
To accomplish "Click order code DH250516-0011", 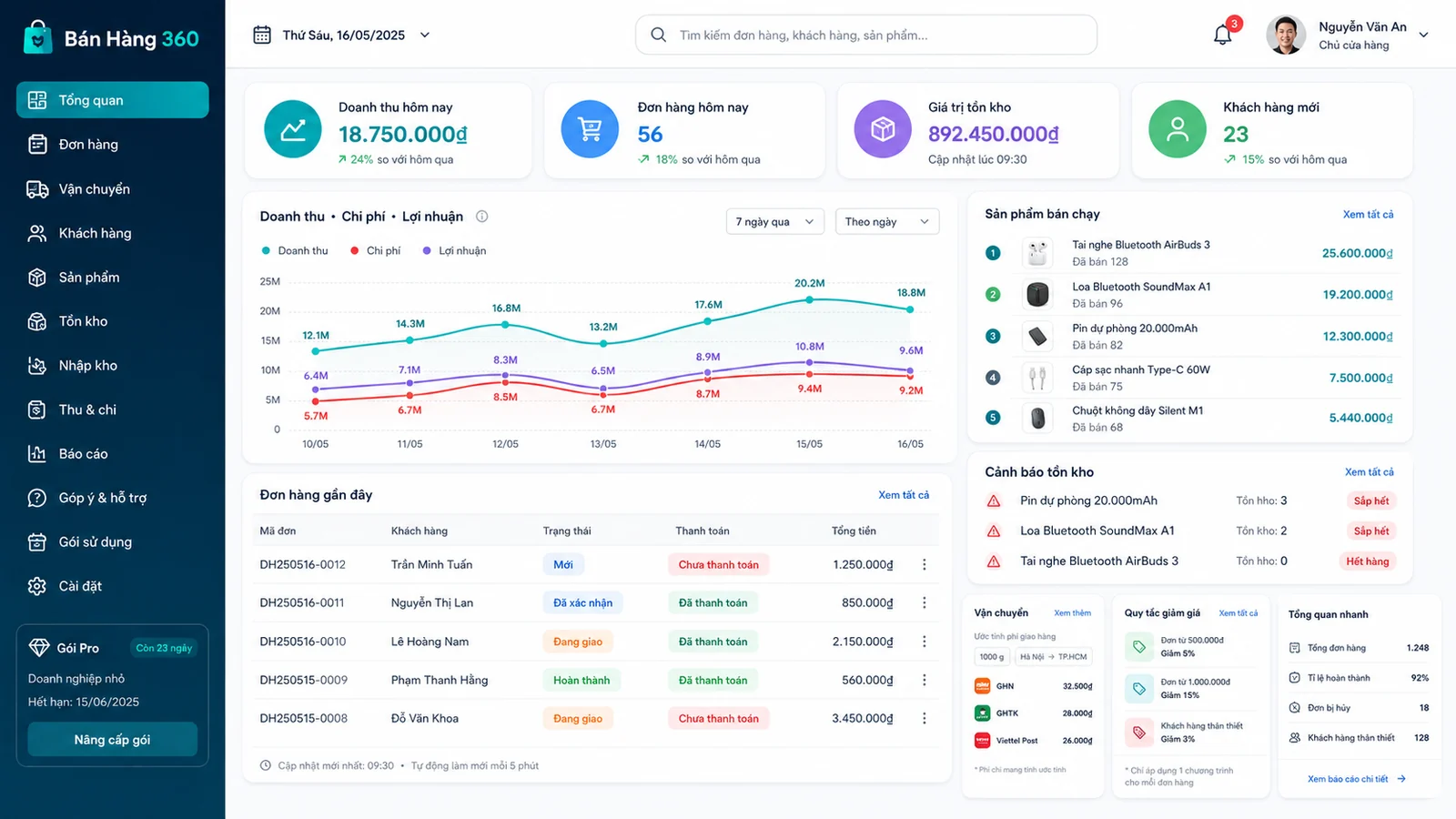I will 303,602.
